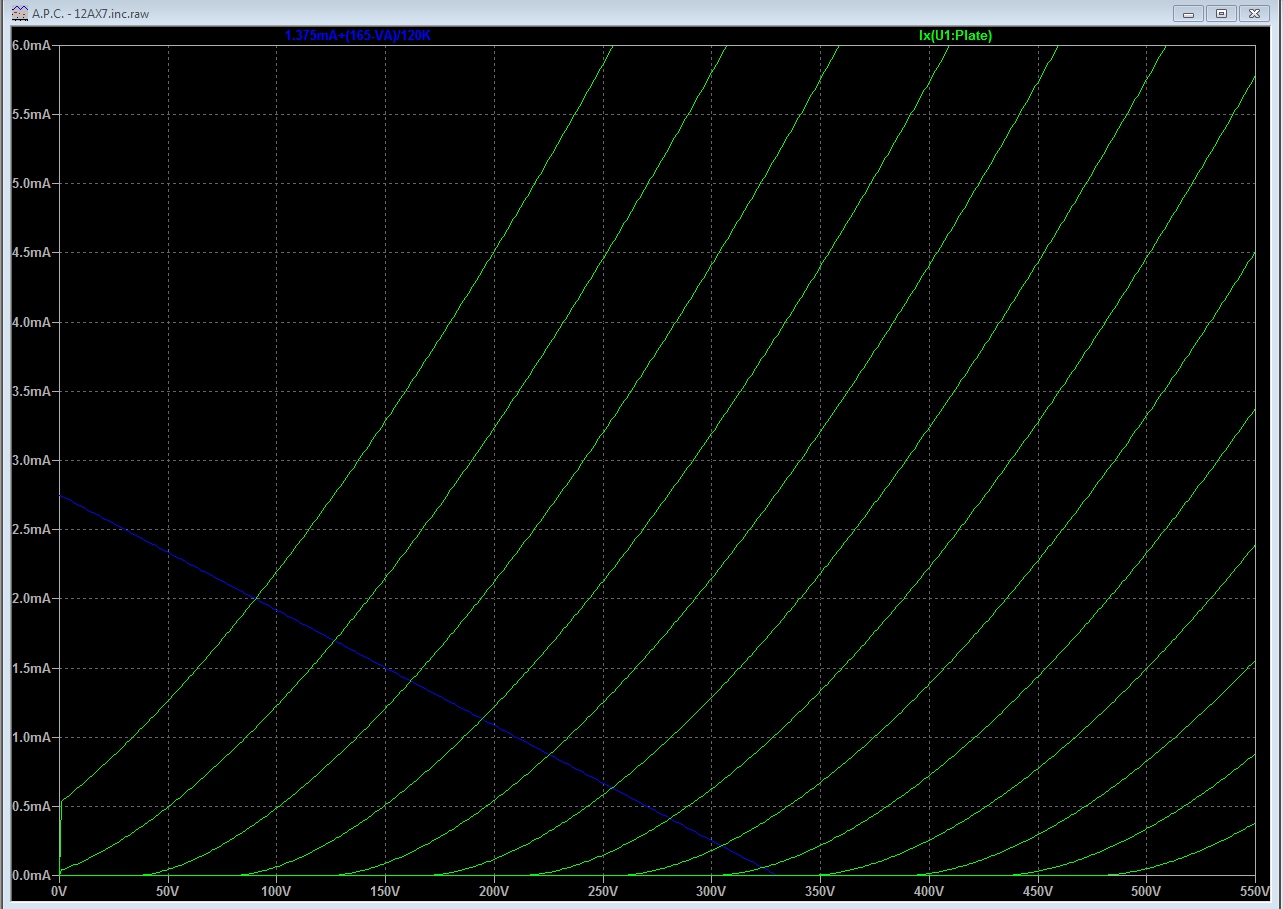Click the 2.0mA vertical axis tick label
Image resolution: width=1283 pixels, height=909 pixels.
(x=31, y=599)
